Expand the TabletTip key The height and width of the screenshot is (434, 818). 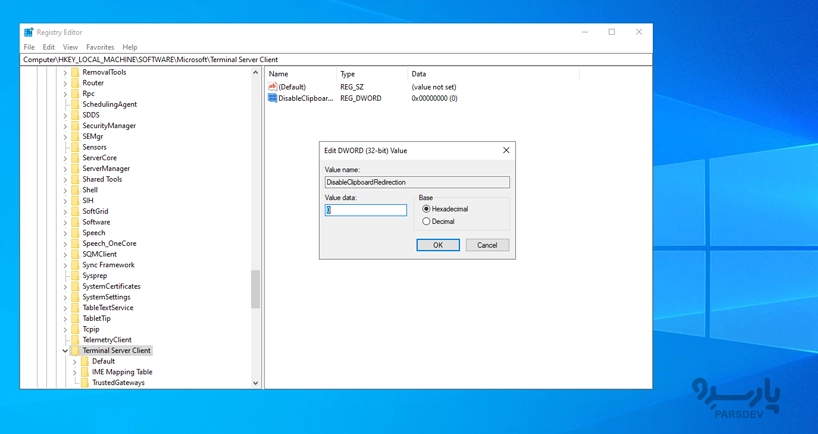[65, 318]
